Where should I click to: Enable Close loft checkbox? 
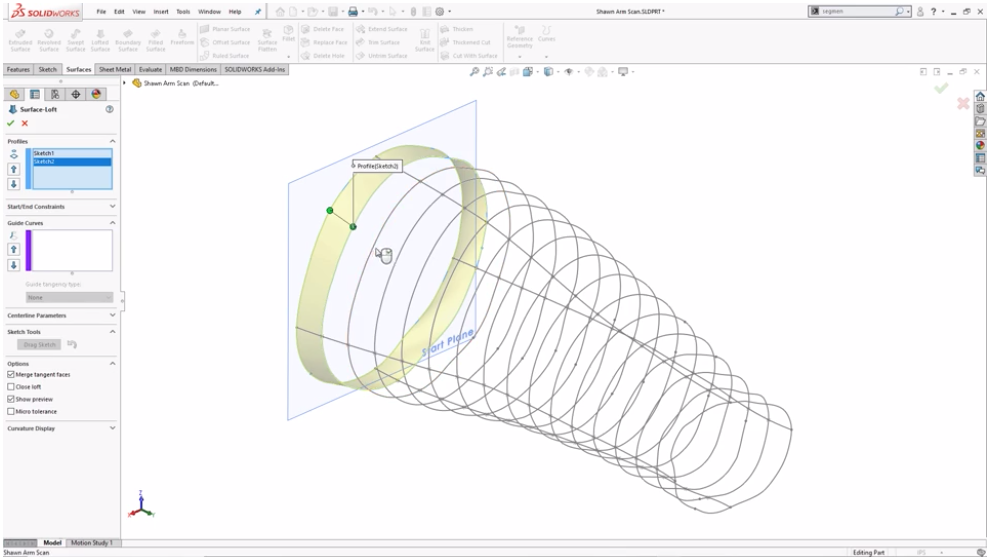11,386
